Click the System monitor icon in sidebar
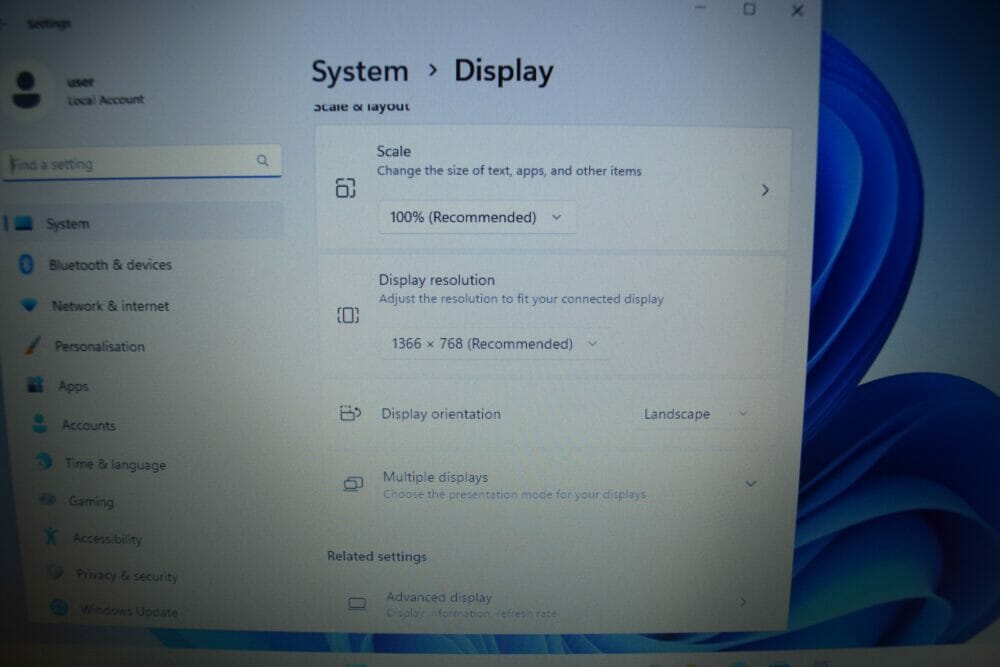This screenshot has height=667, width=1000. (24, 223)
